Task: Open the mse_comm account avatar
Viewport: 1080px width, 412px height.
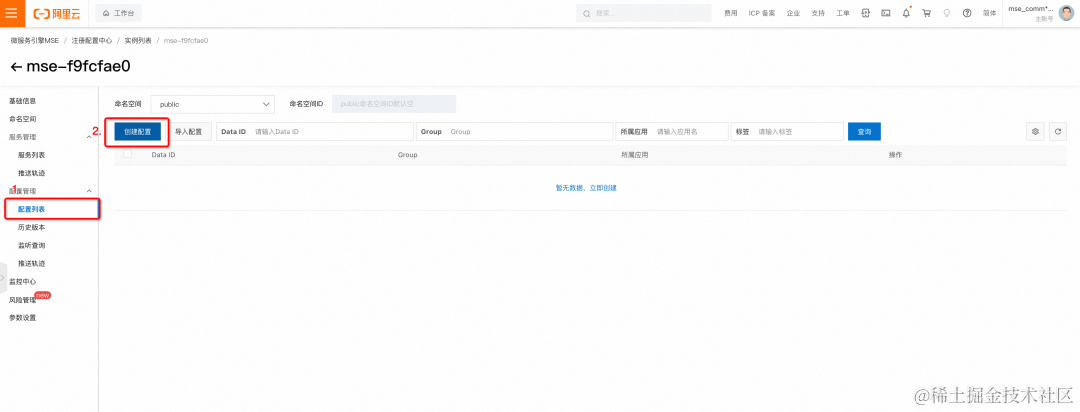Action: 1066,13
